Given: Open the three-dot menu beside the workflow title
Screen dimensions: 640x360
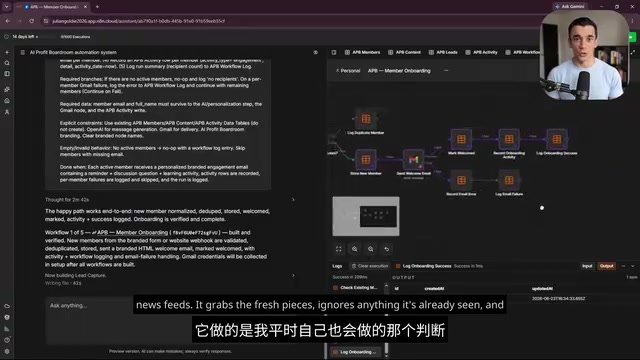Looking at the screenshot, I should pyautogui.click(x=446, y=71).
